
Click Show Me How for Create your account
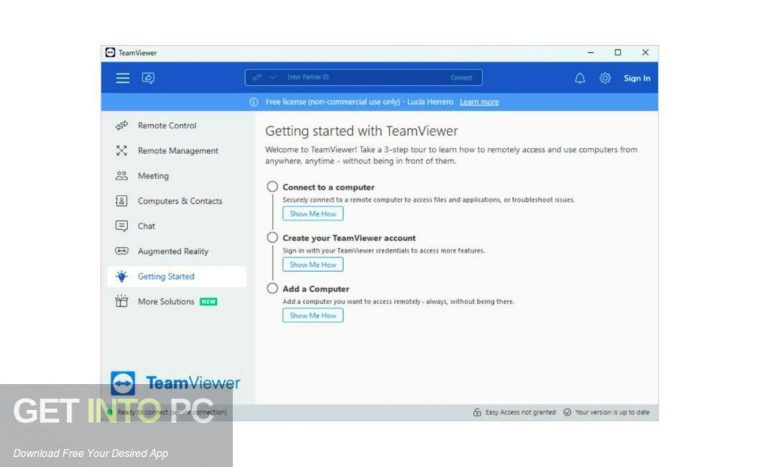pos(313,265)
